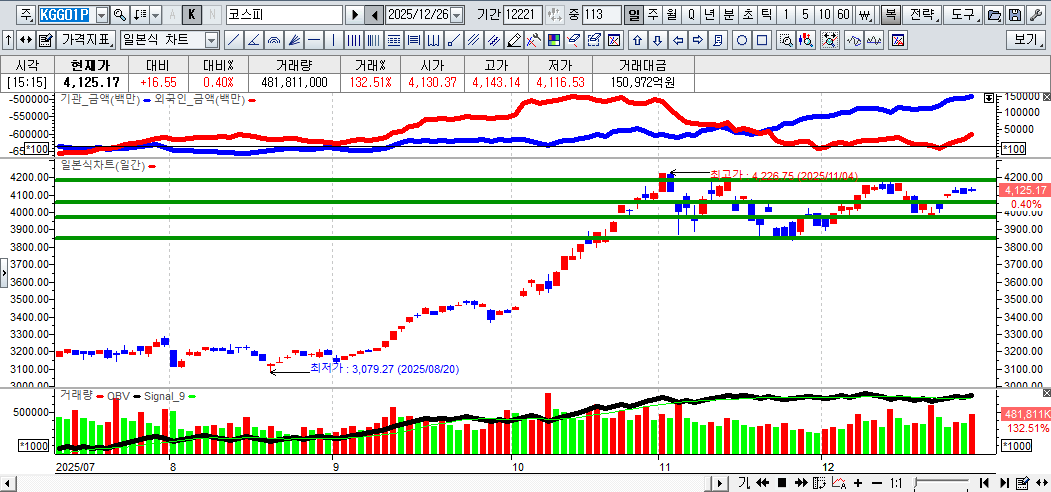
Task: Open the wrench settings icon
Action: 1035,15
